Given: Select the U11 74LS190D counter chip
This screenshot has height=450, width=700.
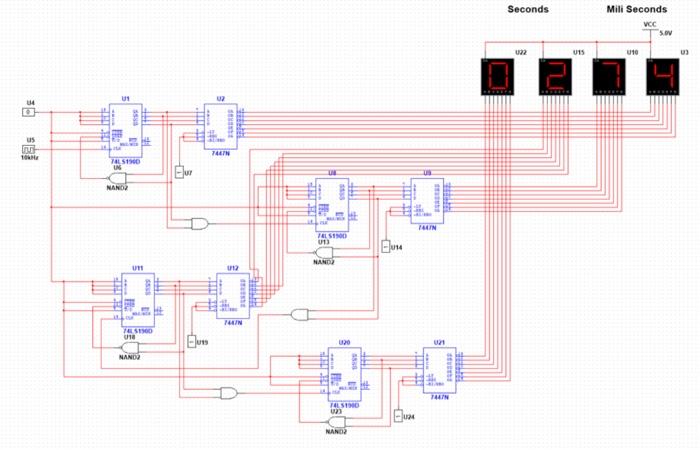Looking at the screenshot, I should [x=138, y=300].
